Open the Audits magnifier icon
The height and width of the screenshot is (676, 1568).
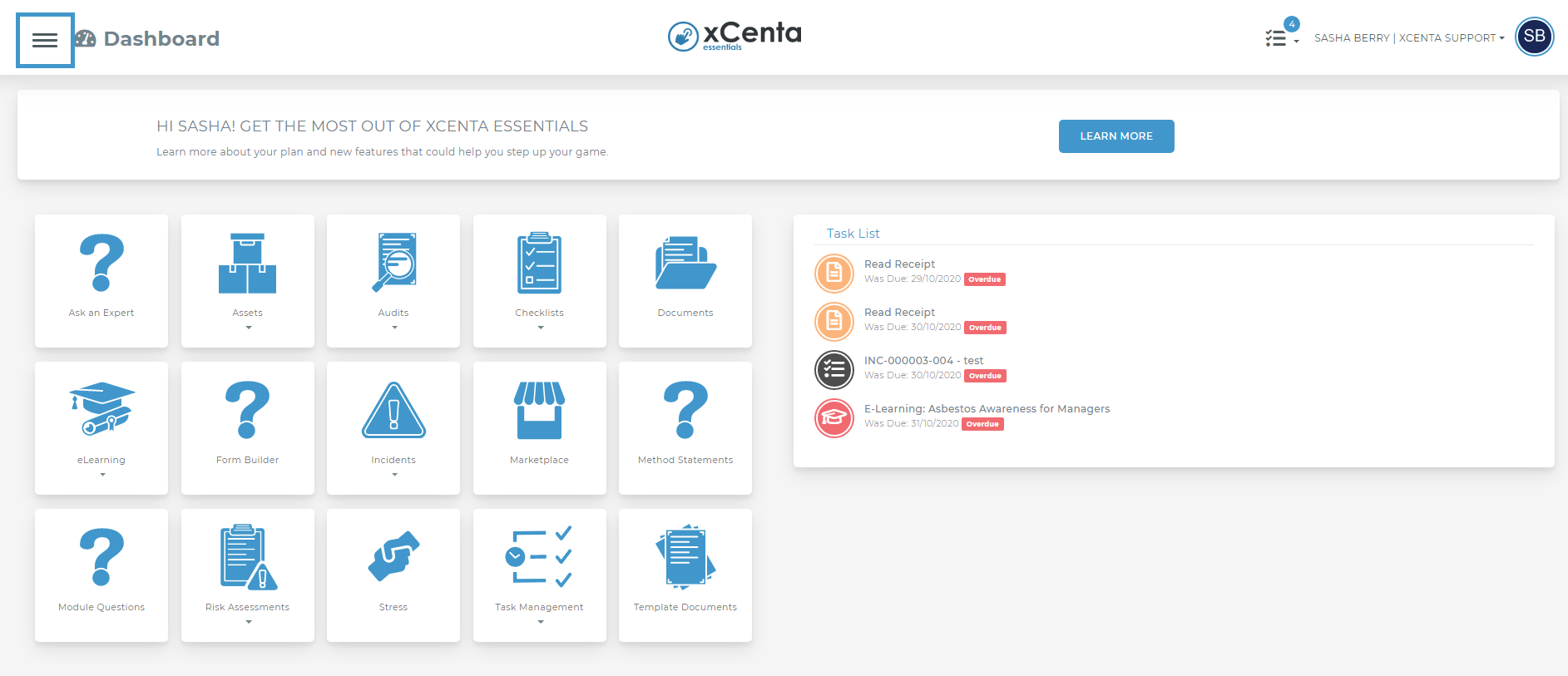(x=393, y=263)
